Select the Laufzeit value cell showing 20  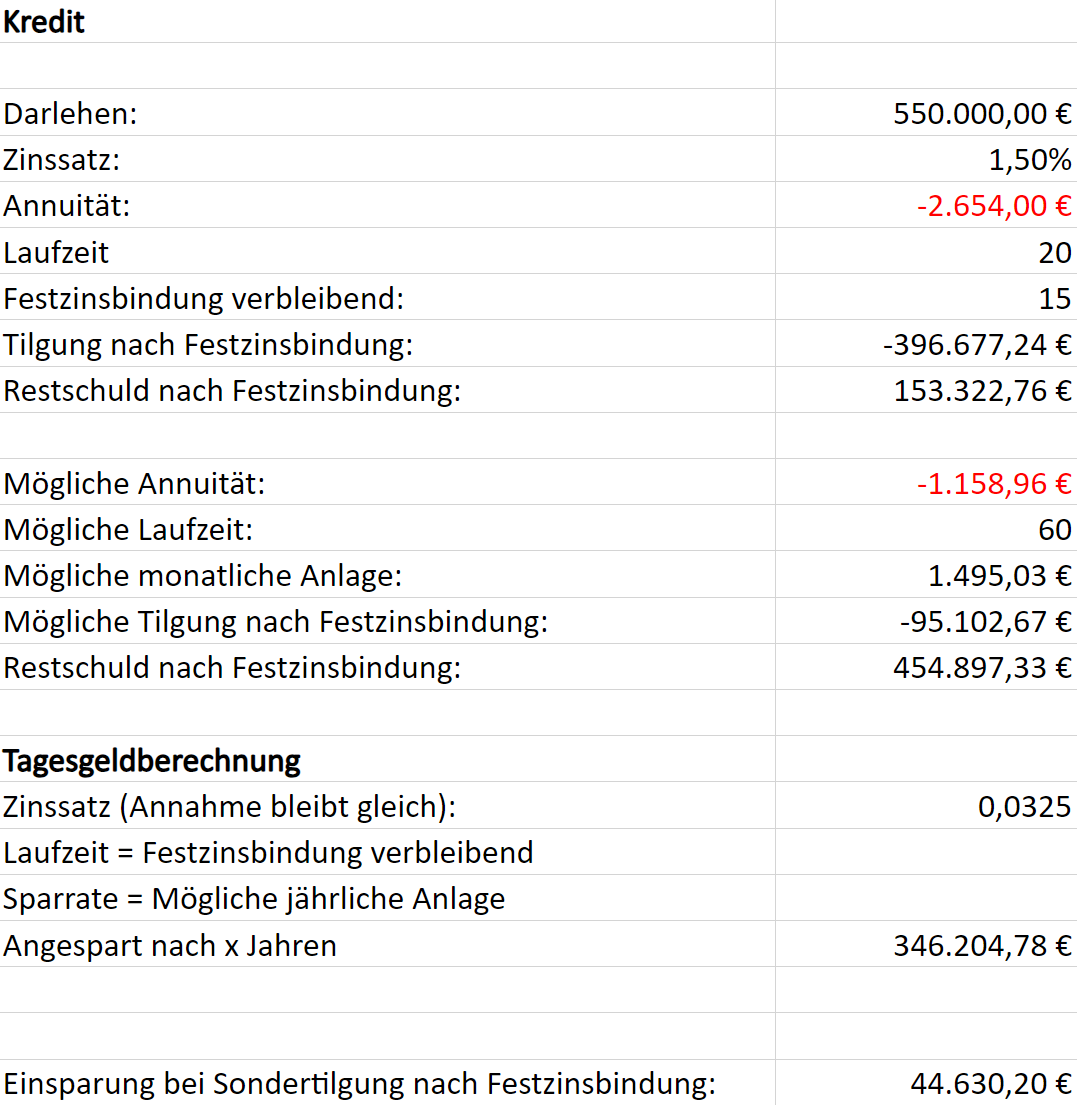click(1054, 252)
